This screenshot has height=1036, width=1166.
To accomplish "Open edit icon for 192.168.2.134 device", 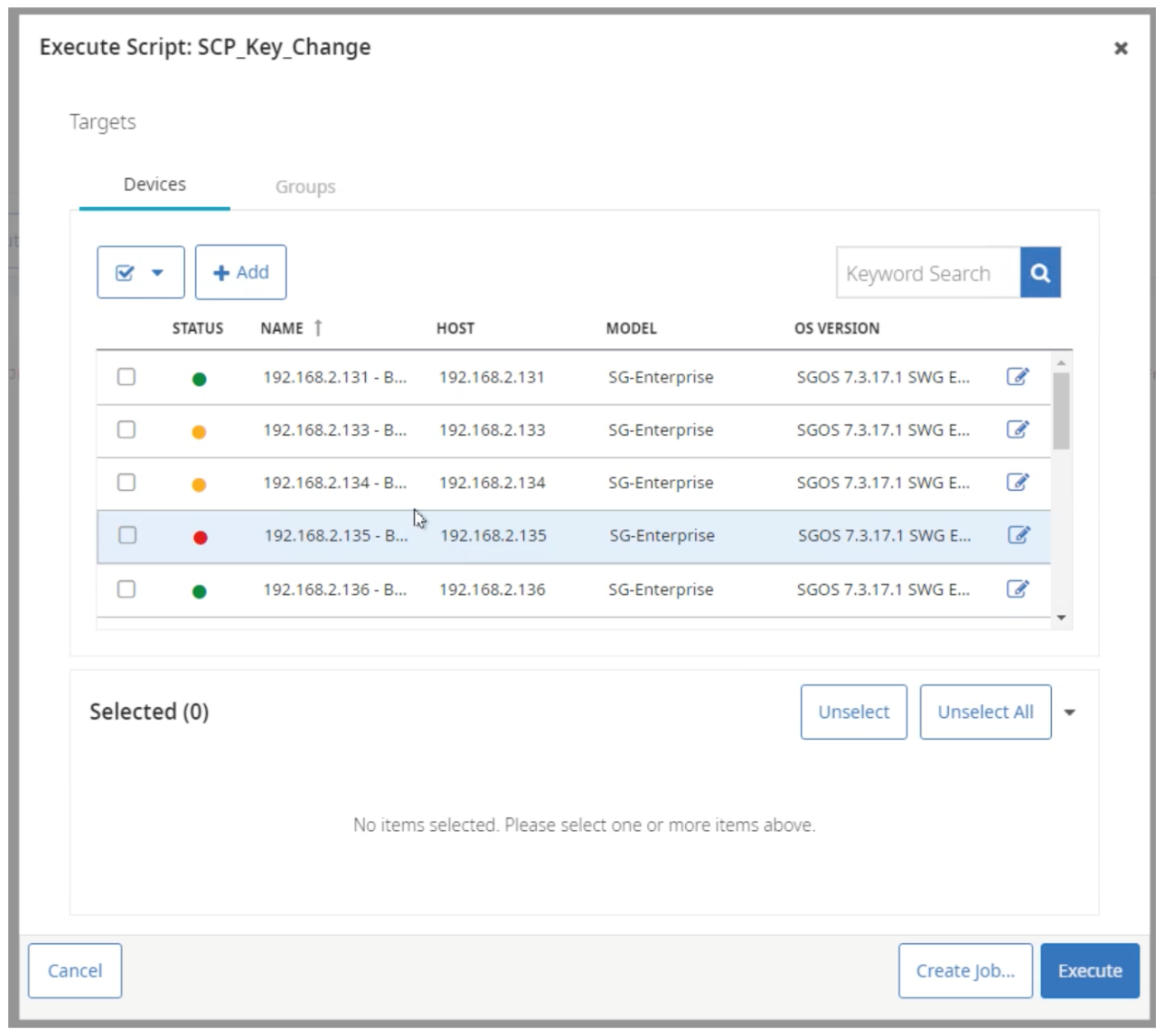I will point(1017,483).
